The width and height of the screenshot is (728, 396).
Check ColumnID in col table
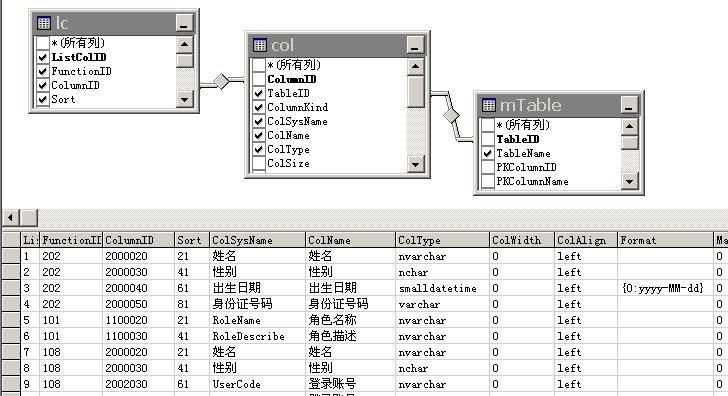click(x=259, y=79)
